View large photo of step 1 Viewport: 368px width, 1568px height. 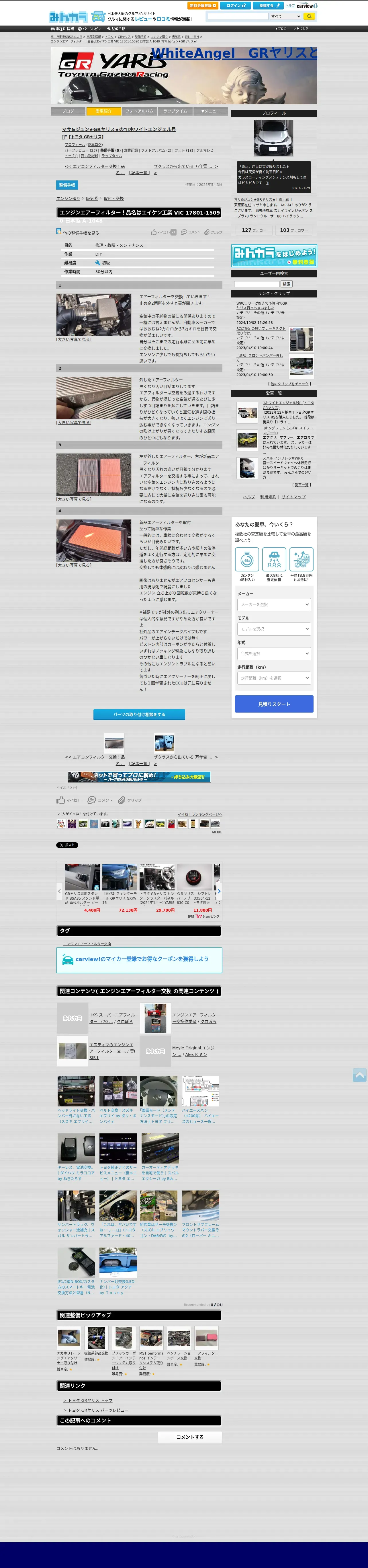[x=74, y=339]
